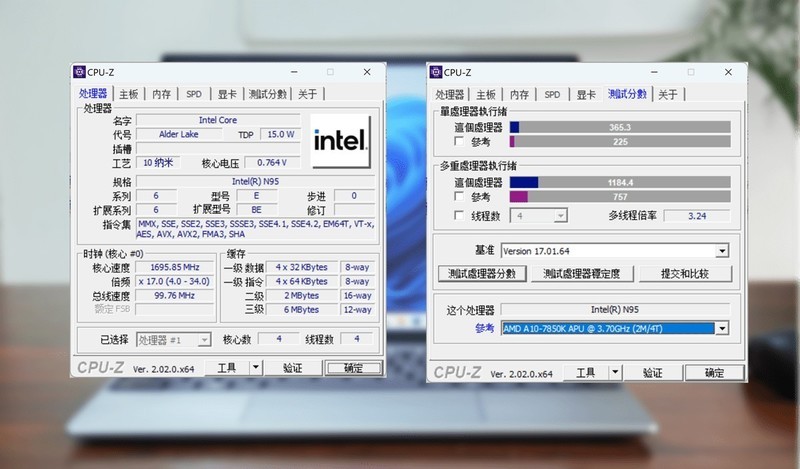The image size is (800, 469).
Task: Open the 显卡 tab in the left window
Action: click(227, 94)
